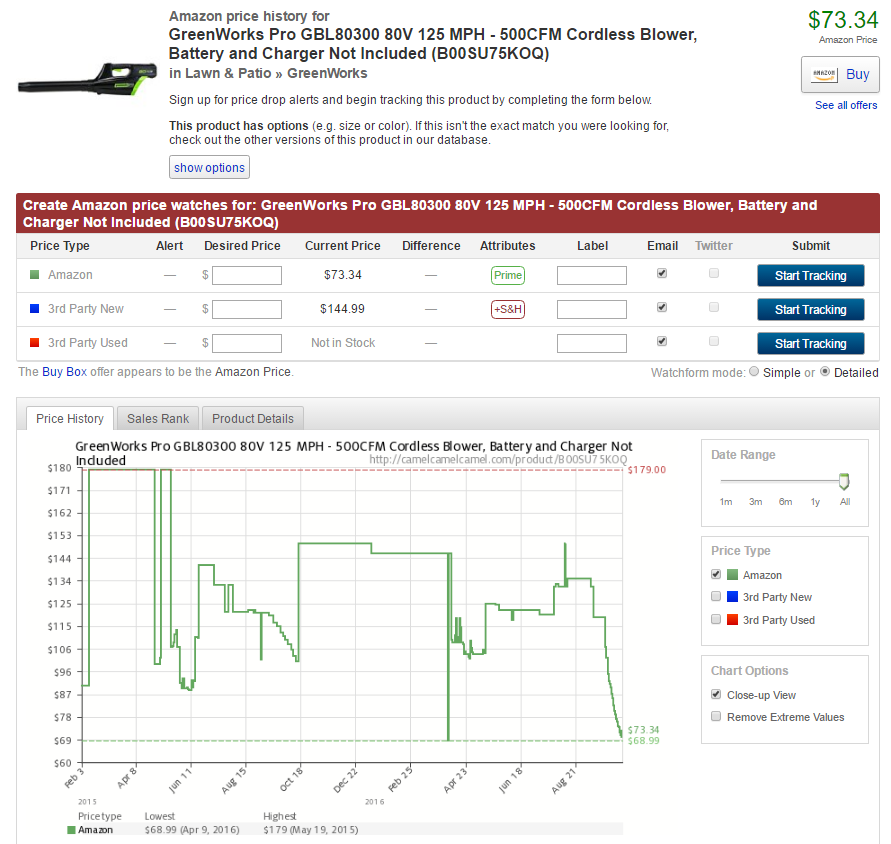Click the red 3rd Party Used square in watch table
The image size is (891, 844).
(x=35, y=343)
